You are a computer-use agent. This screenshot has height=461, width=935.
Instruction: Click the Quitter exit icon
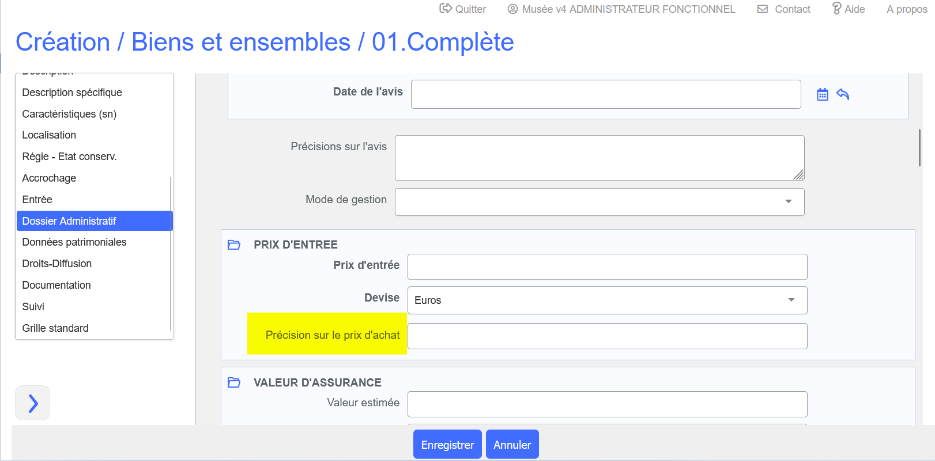pyautogui.click(x=445, y=9)
